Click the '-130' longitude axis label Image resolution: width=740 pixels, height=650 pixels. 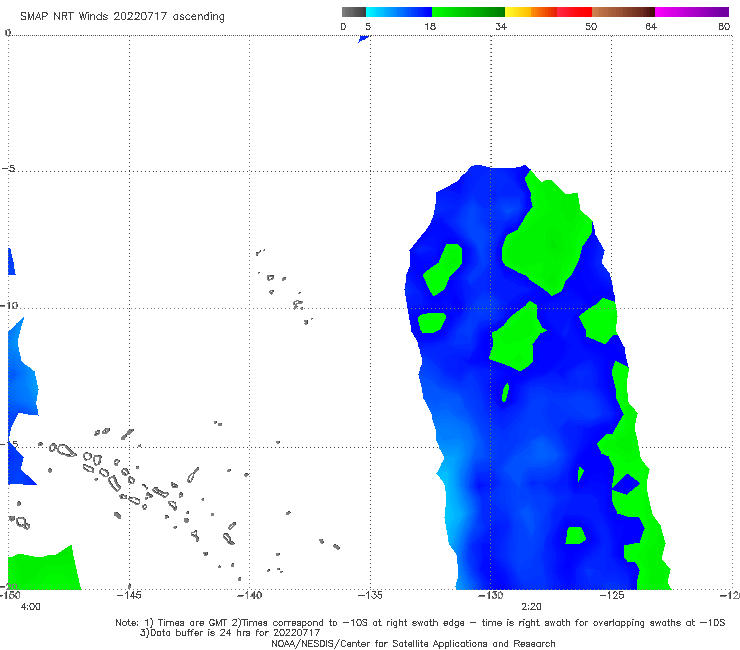click(x=491, y=595)
